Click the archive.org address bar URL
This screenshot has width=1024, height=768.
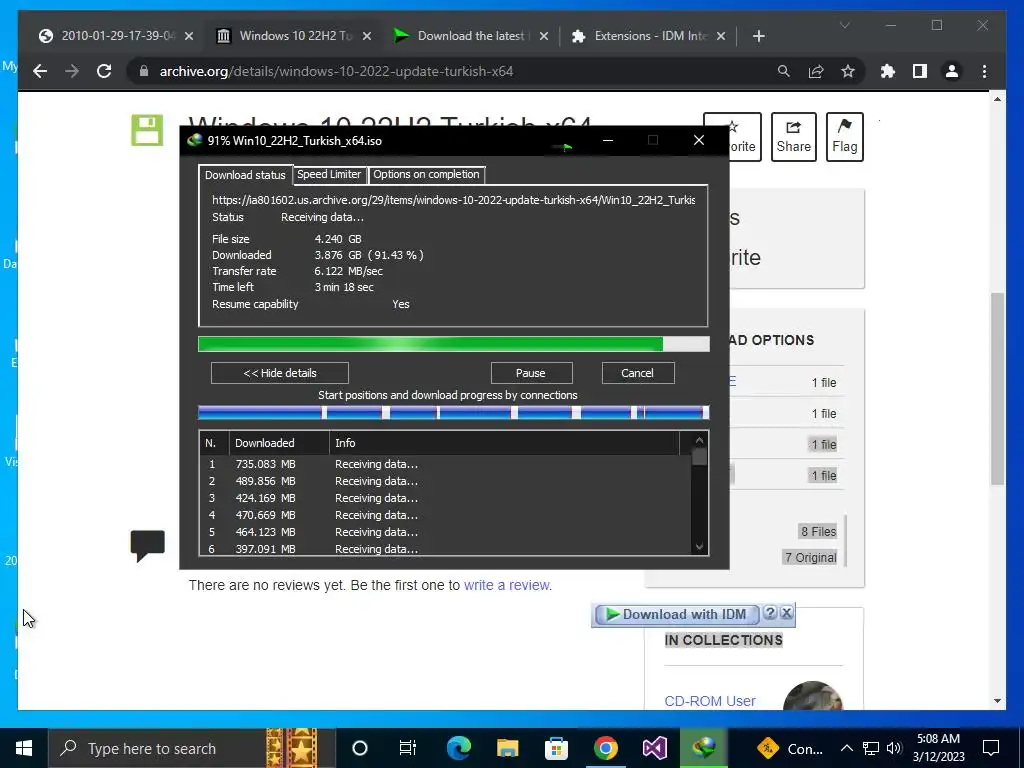click(336, 71)
